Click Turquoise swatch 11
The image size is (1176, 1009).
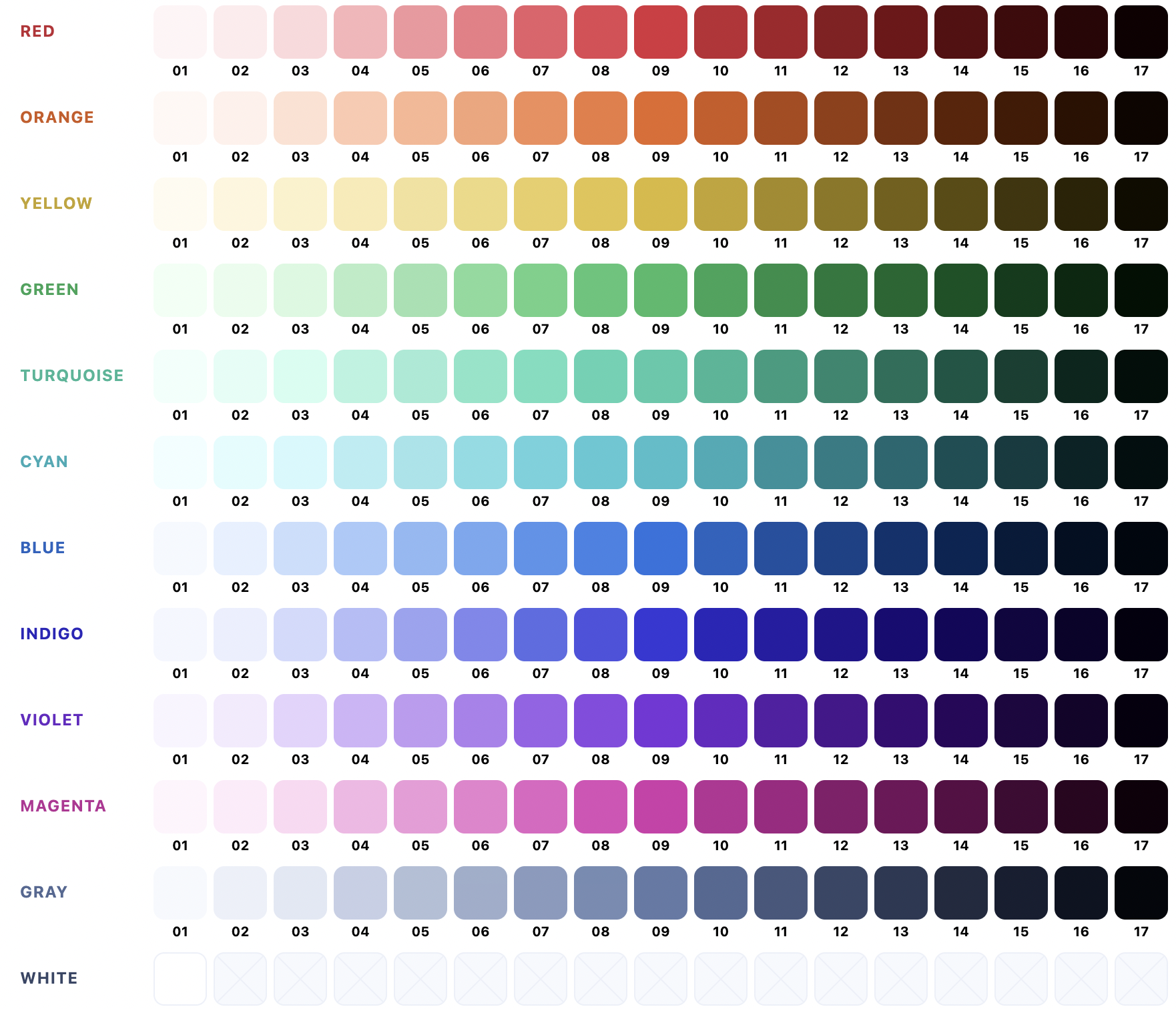[781, 376]
